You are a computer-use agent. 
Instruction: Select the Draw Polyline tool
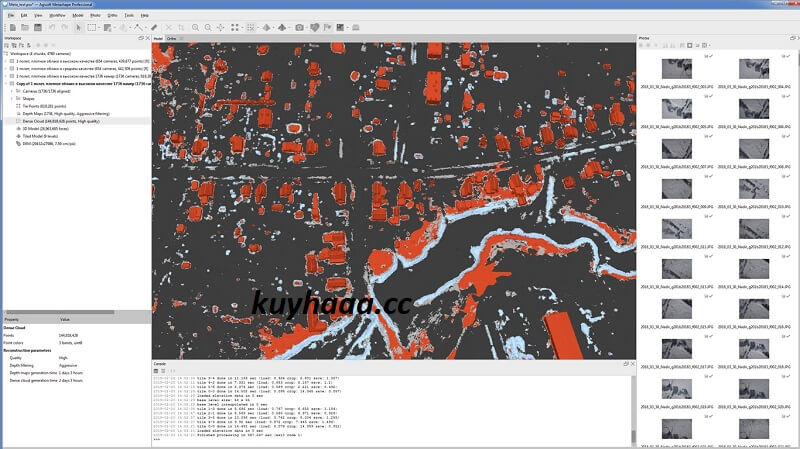tap(138, 28)
